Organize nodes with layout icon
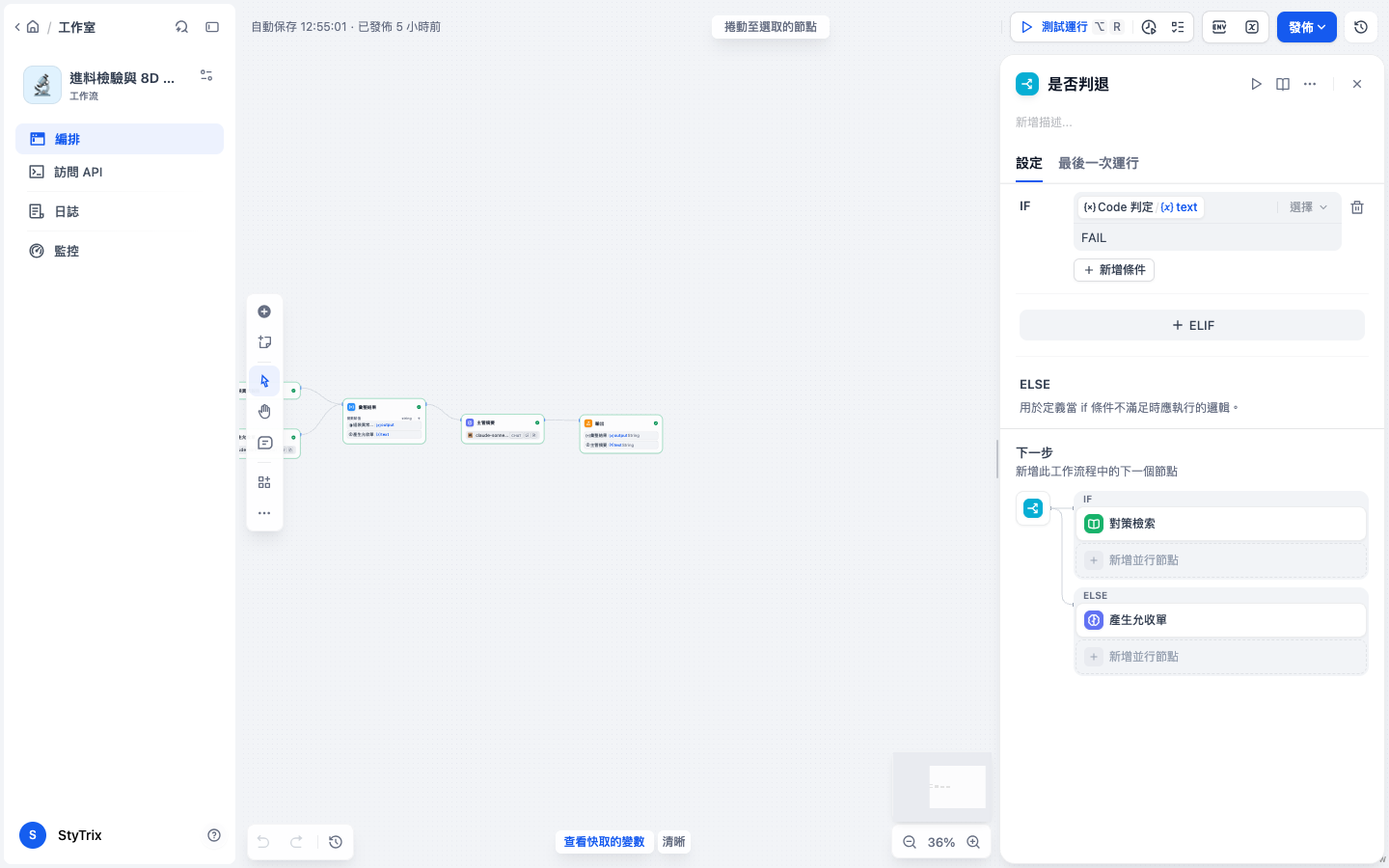This screenshot has height=868, width=1389. 264,482
